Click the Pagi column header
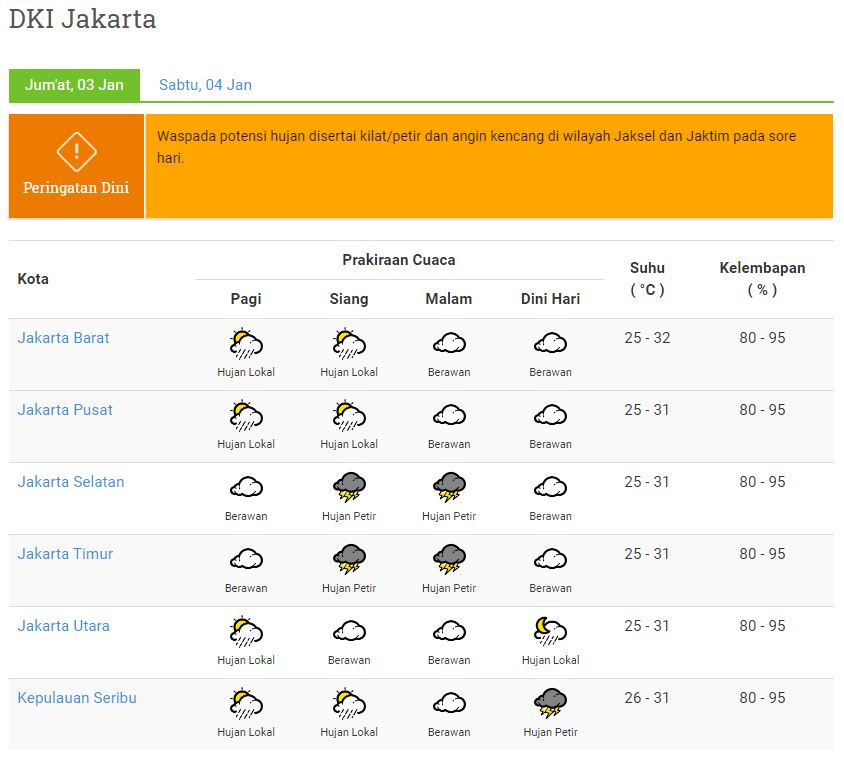Screen dimensions: 844x760 coord(246,299)
